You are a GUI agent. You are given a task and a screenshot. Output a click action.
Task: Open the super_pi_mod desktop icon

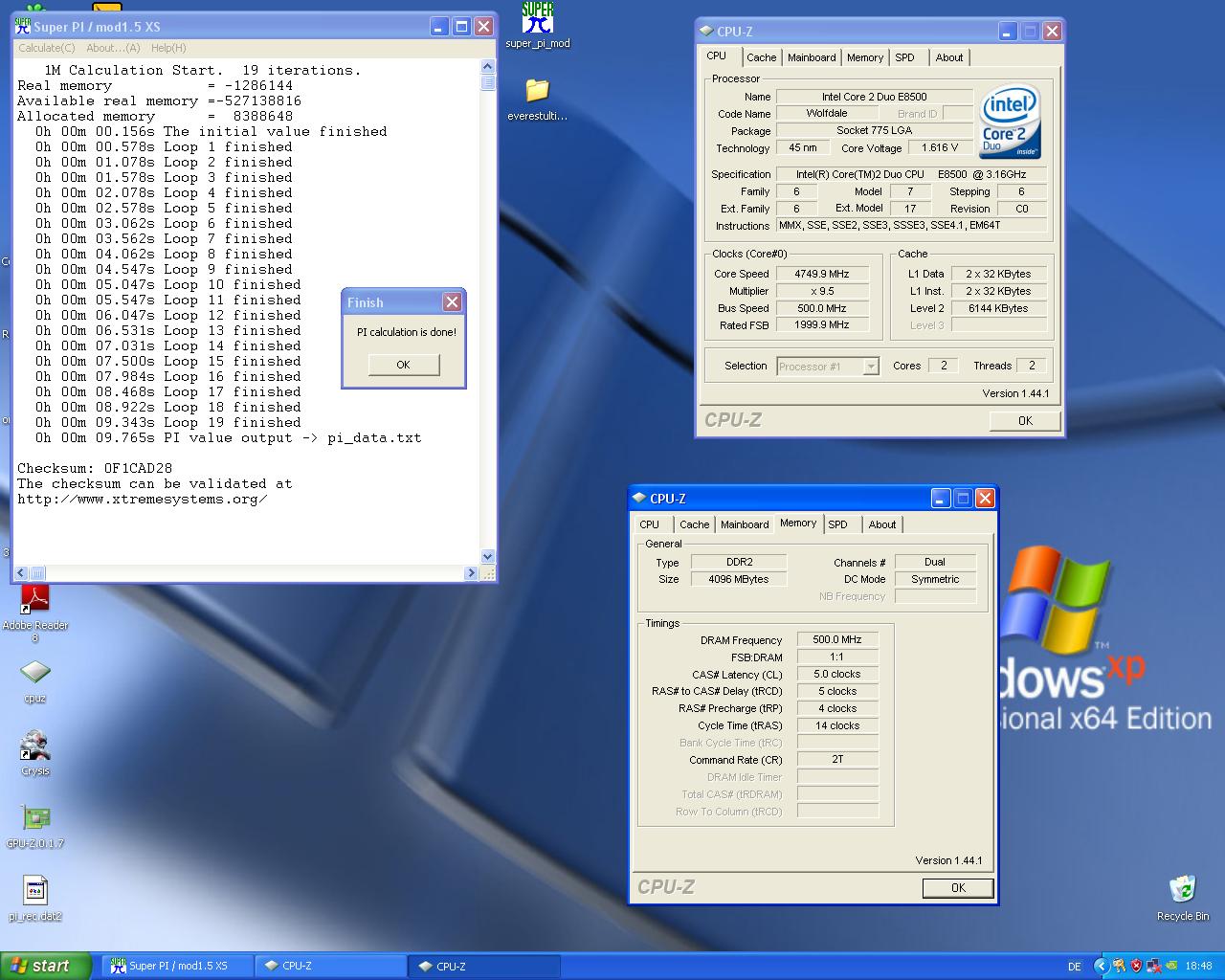tap(537, 25)
